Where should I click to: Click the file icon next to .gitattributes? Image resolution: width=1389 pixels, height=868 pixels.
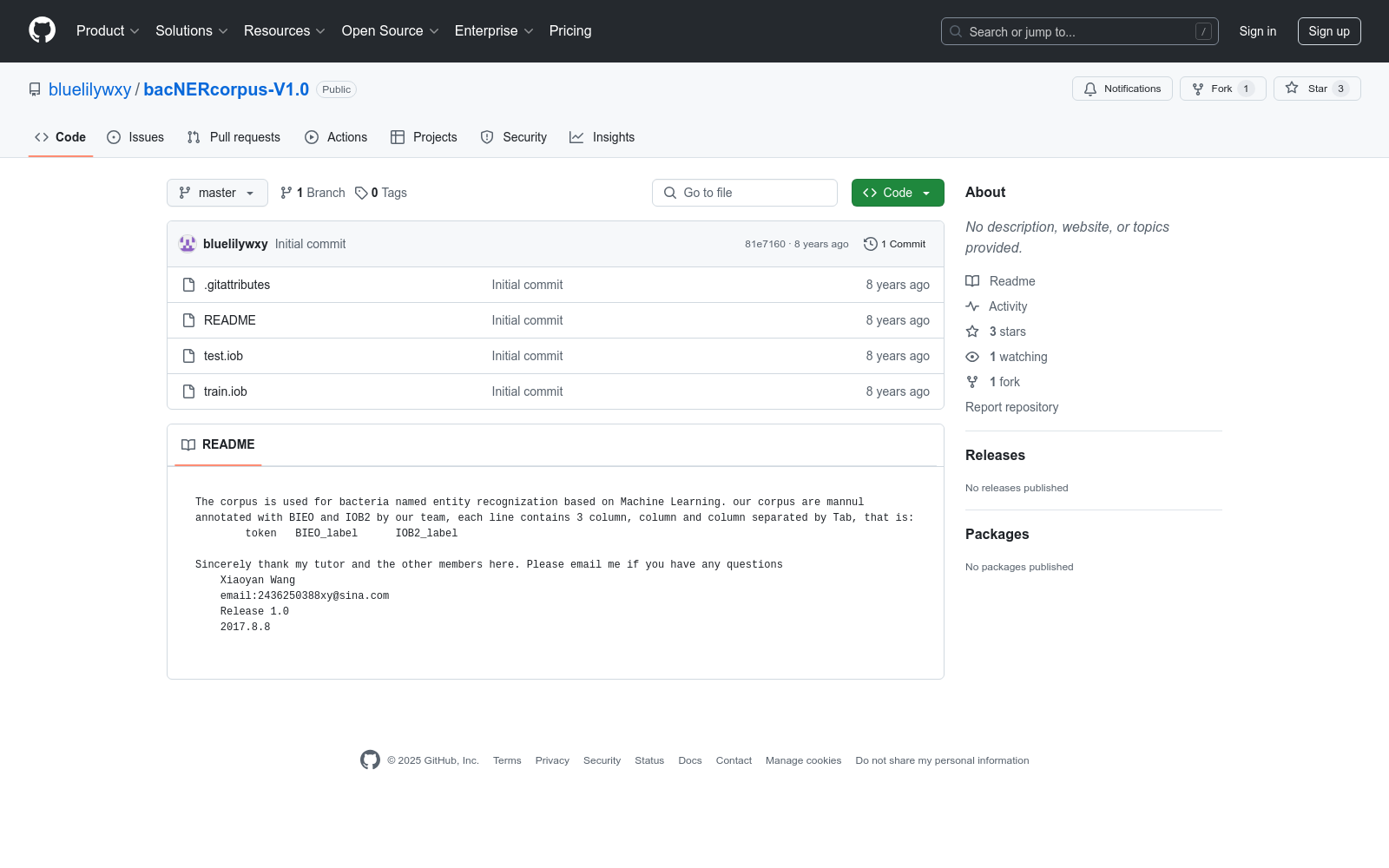188,285
